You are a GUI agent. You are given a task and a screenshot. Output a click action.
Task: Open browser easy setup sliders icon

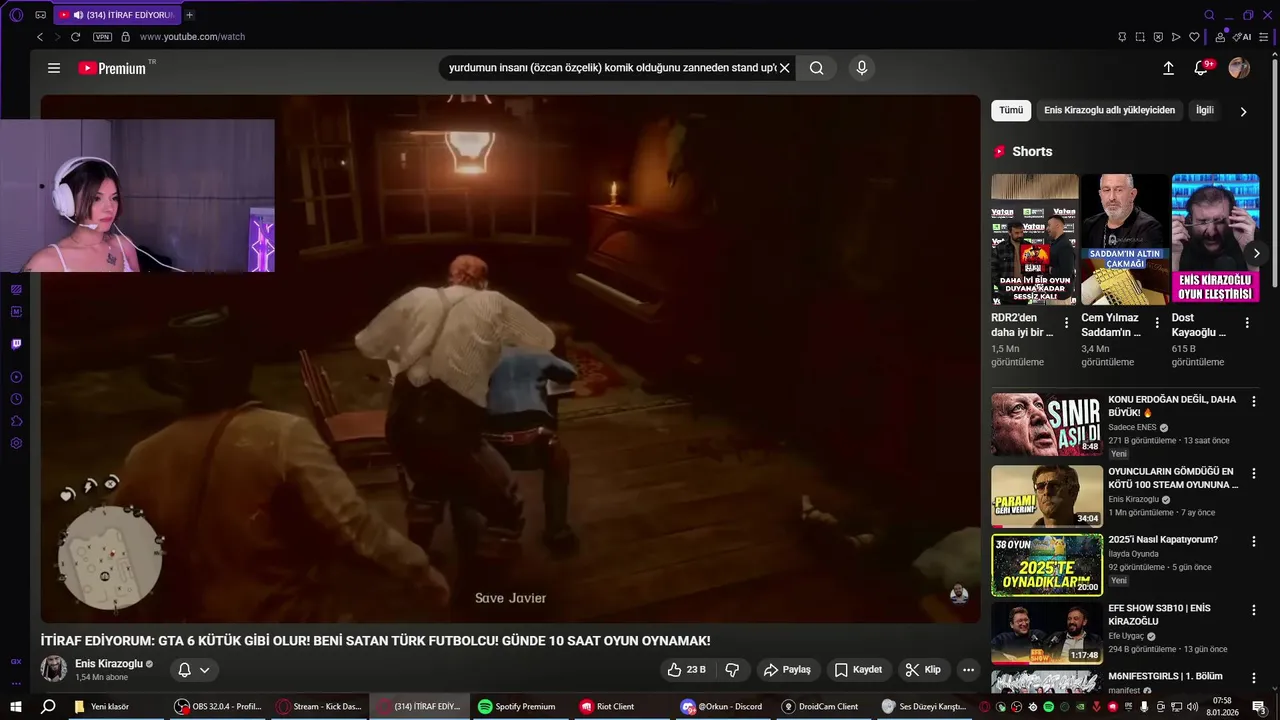[1266, 37]
